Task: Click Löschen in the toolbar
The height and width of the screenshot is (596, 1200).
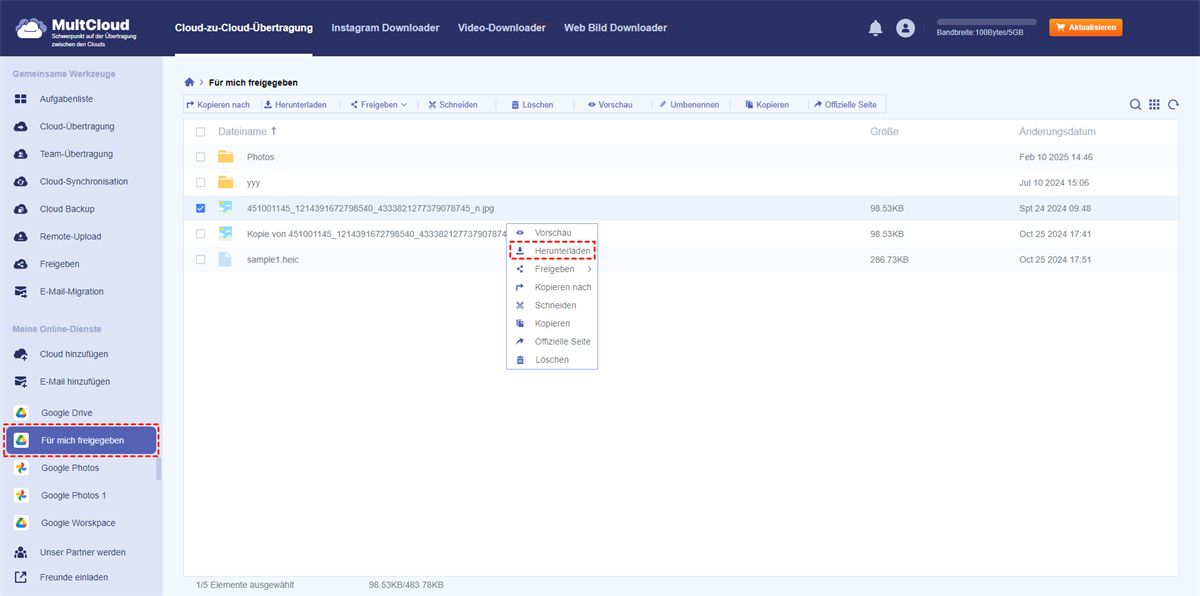Action: point(531,105)
